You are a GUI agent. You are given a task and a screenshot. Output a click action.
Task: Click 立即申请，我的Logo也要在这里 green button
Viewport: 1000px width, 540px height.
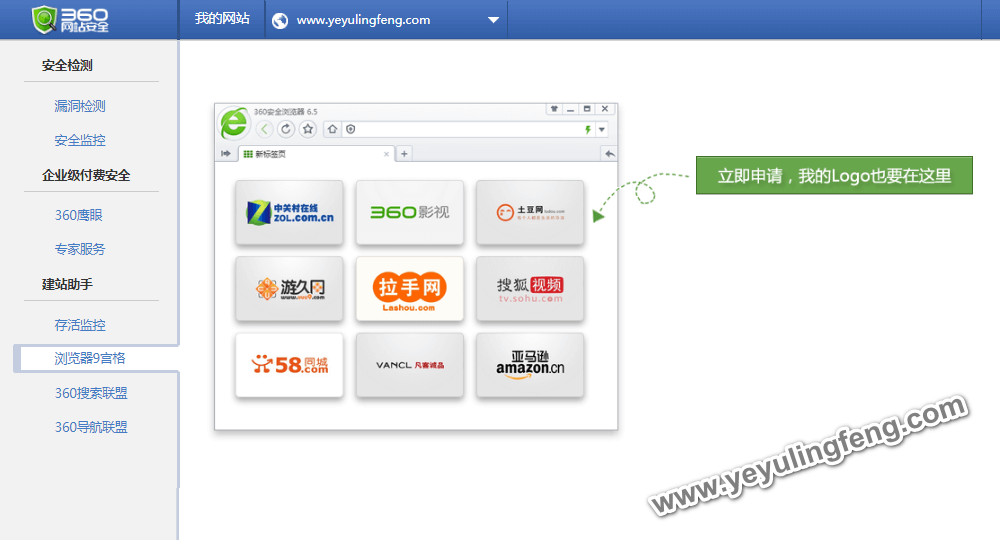pos(834,175)
